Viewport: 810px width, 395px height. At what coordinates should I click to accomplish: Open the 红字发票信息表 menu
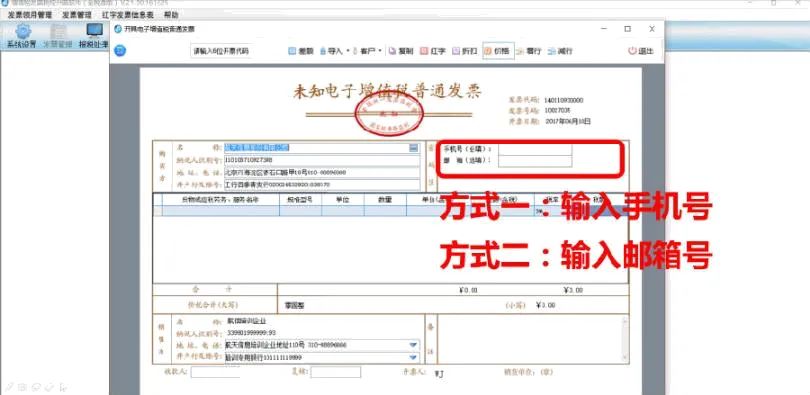128,15
